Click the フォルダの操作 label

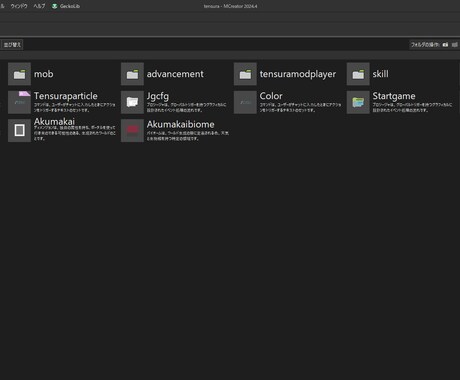point(425,45)
